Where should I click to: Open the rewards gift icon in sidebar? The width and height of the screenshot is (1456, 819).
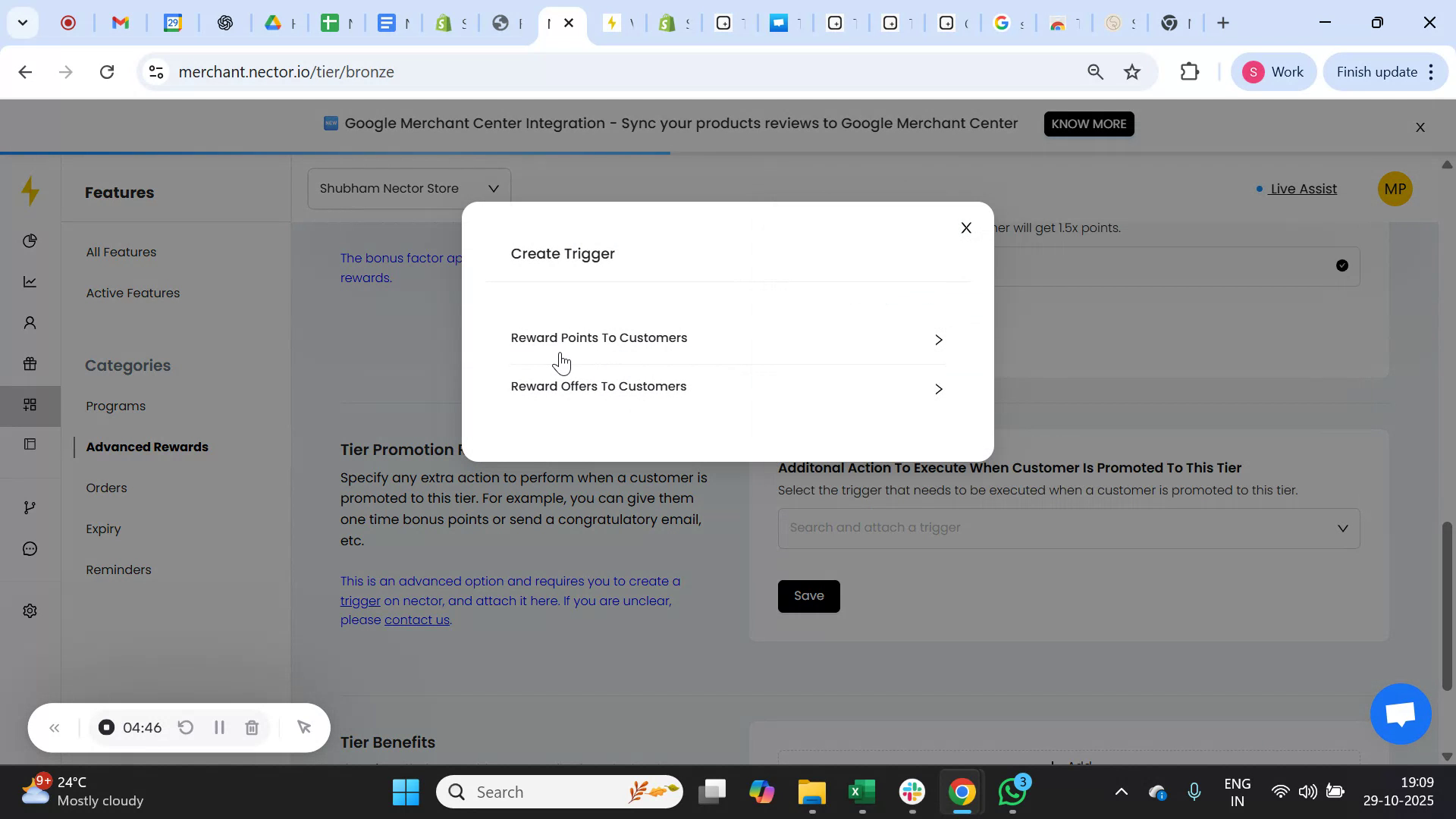(x=30, y=363)
